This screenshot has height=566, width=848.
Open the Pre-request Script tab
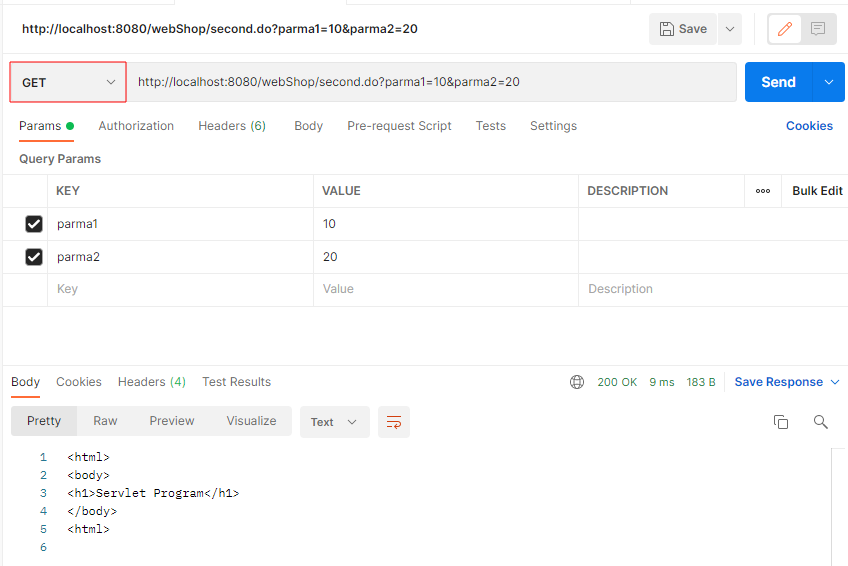[399, 126]
